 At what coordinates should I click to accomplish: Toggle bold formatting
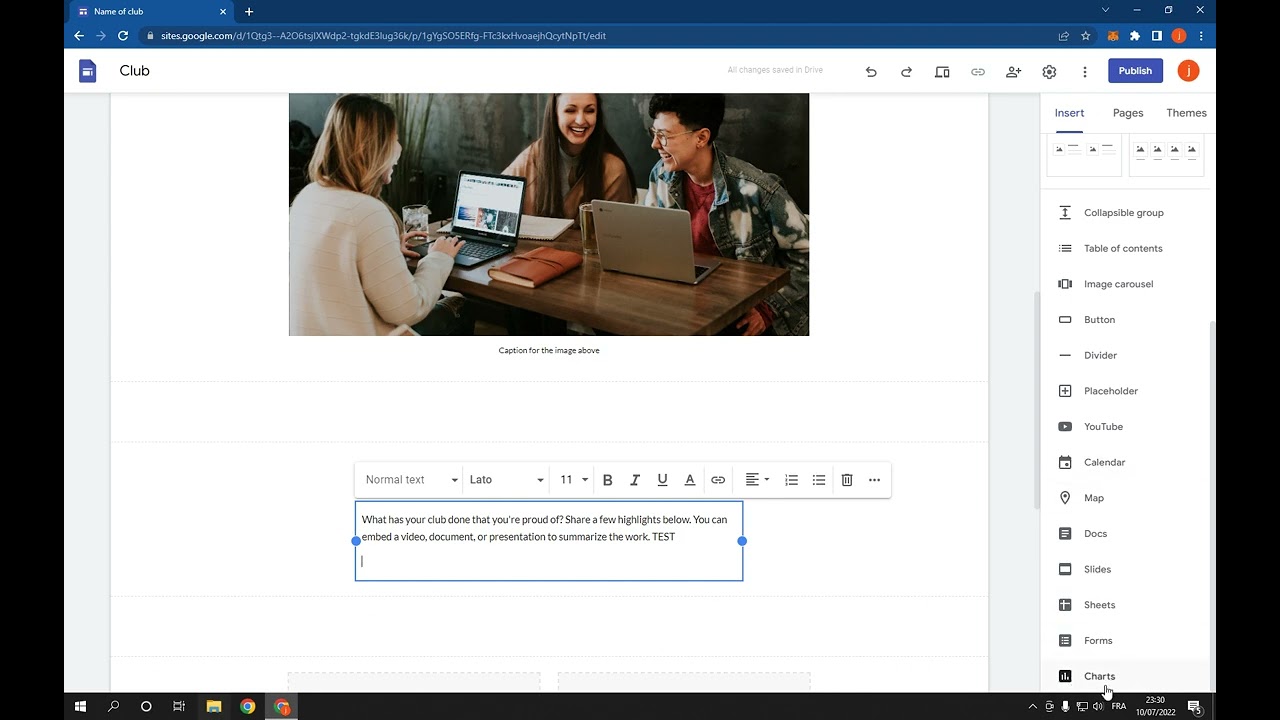[x=607, y=480]
